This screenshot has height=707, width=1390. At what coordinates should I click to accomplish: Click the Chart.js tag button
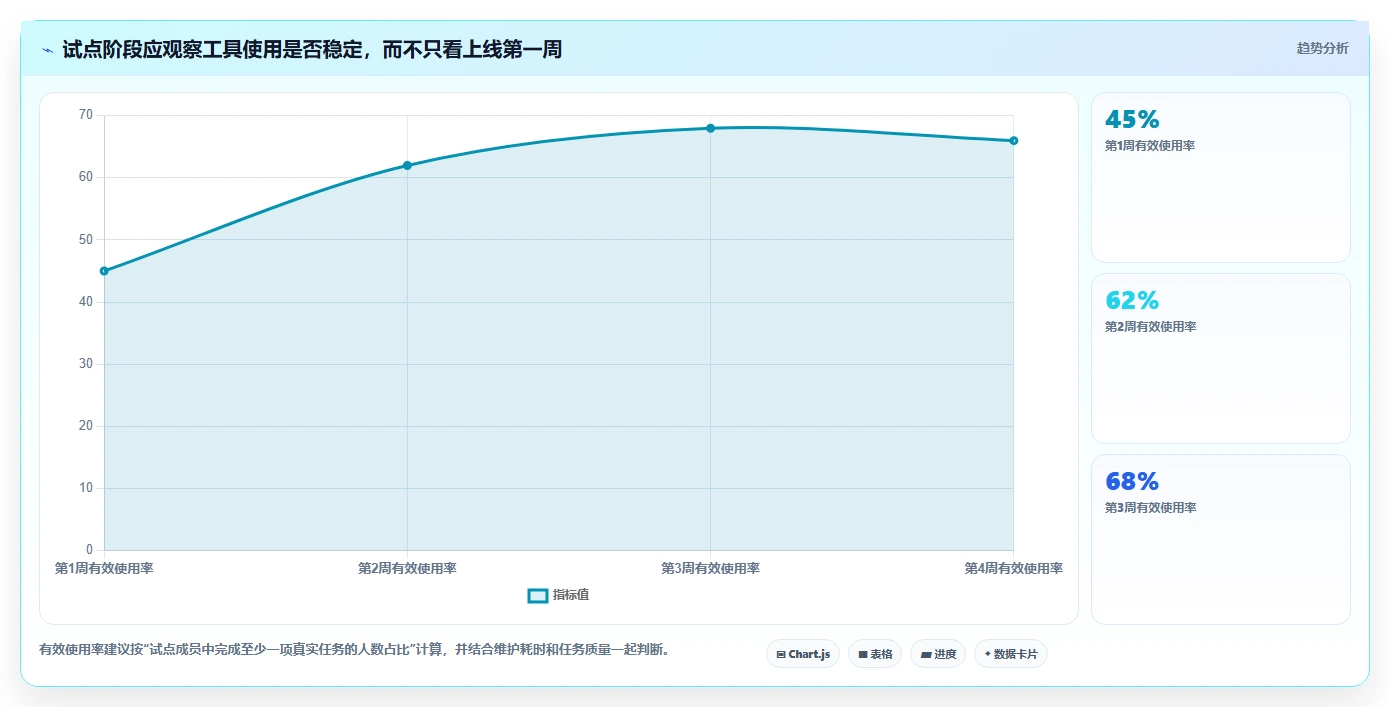click(x=803, y=654)
